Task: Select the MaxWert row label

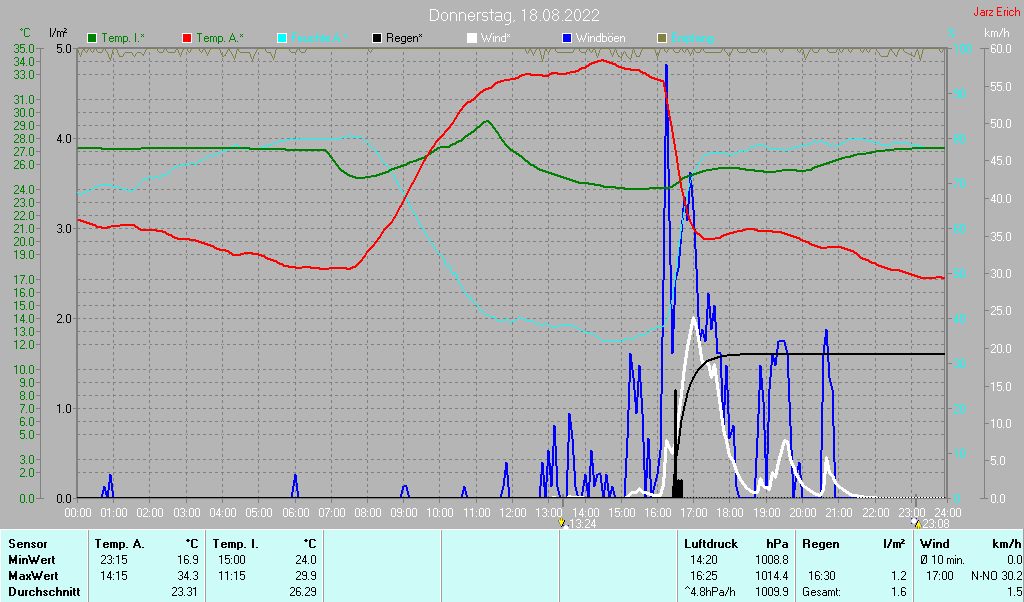Action: [x=33, y=576]
